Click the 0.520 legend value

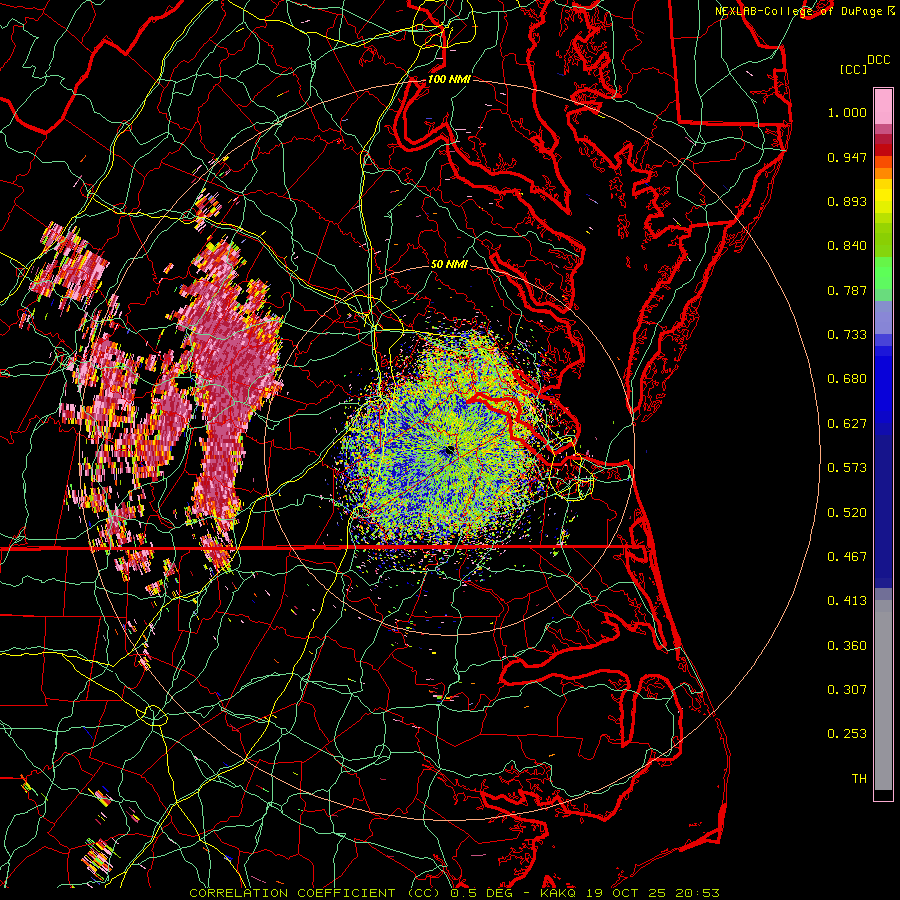click(847, 513)
